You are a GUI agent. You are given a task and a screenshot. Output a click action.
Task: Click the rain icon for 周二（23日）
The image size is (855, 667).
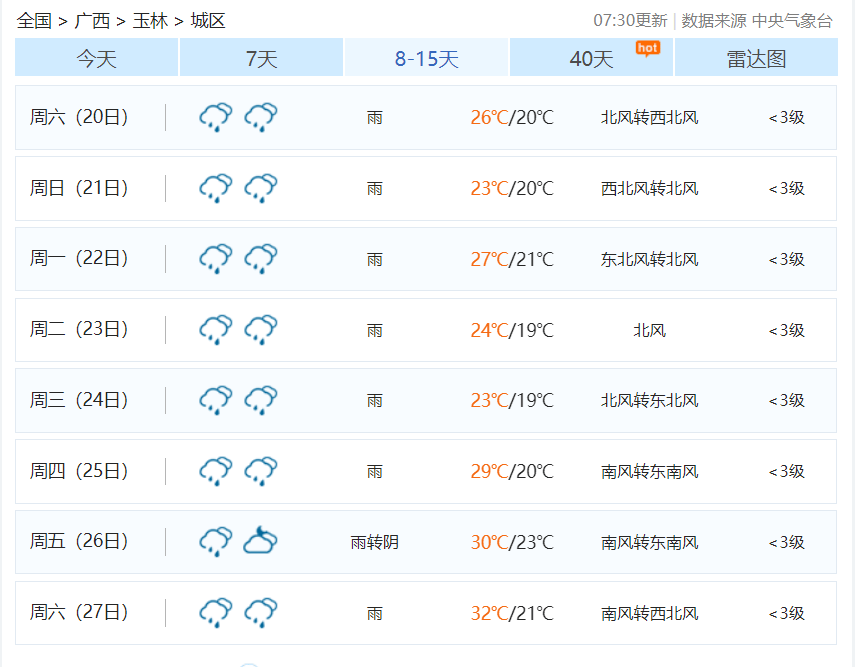point(214,329)
